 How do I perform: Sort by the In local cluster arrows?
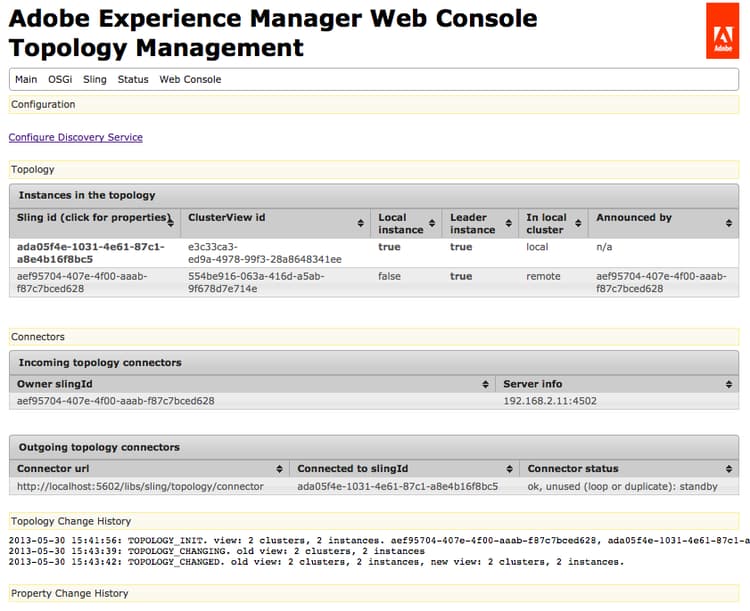click(578, 223)
